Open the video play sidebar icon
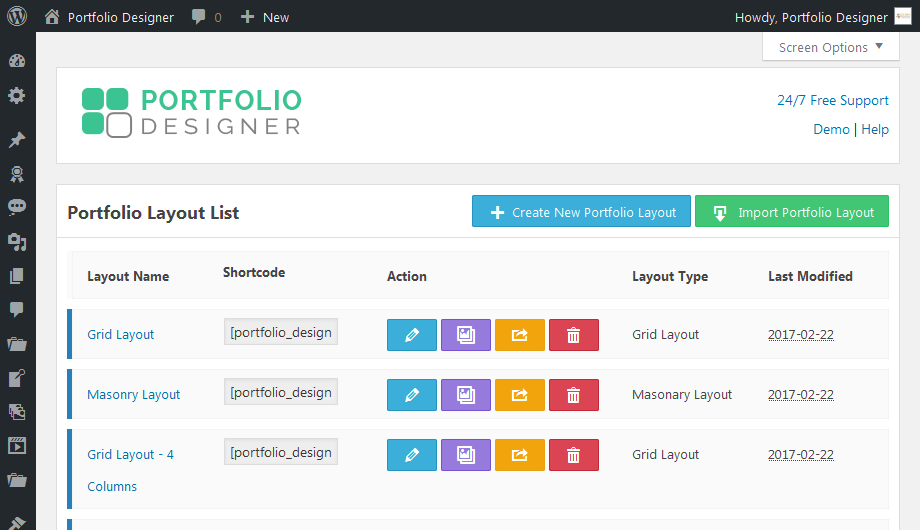920x530 pixels. click(17, 446)
